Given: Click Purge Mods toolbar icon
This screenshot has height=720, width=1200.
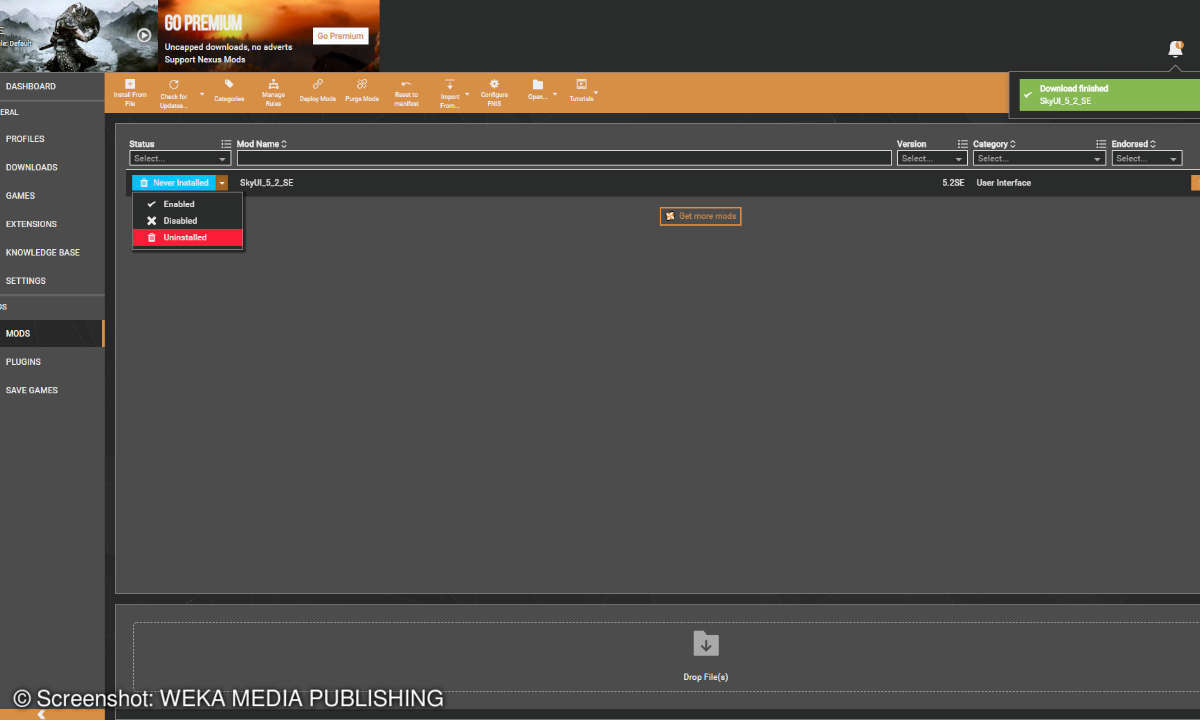Looking at the screenshot, I should point(362,85).
